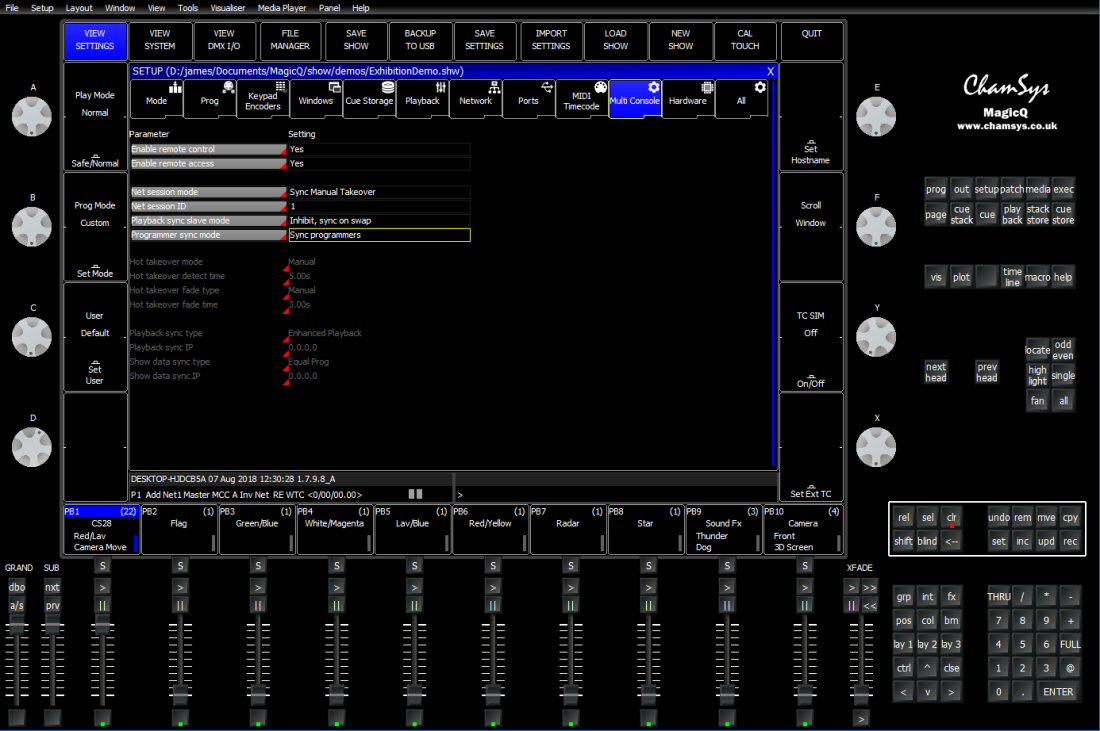The width and height of the screenshot is (1100, 731).
Task: Change Programmer sync mode value
Action: point(379,235)
